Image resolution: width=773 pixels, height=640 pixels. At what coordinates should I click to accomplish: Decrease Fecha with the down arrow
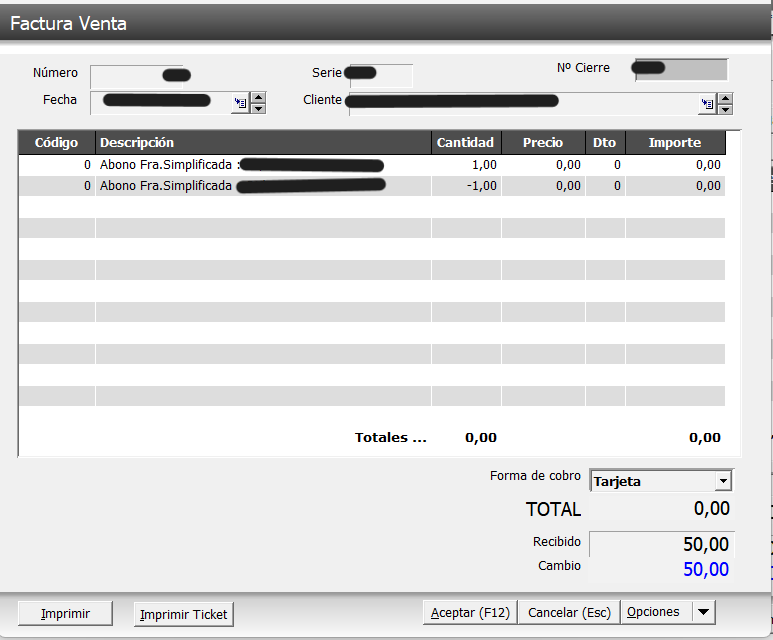point(258,108)
